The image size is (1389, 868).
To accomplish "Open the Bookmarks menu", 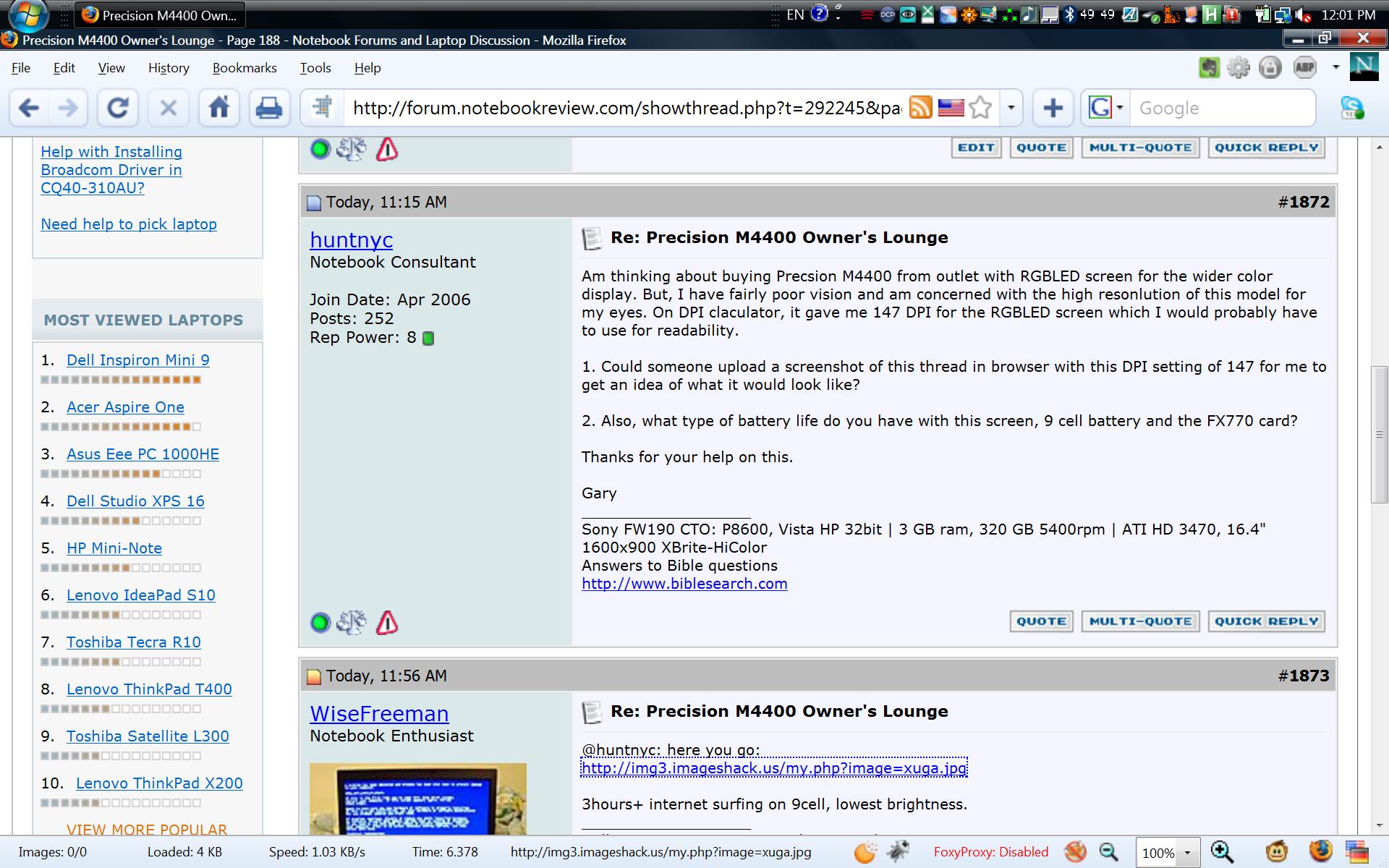I will (245, 68).
